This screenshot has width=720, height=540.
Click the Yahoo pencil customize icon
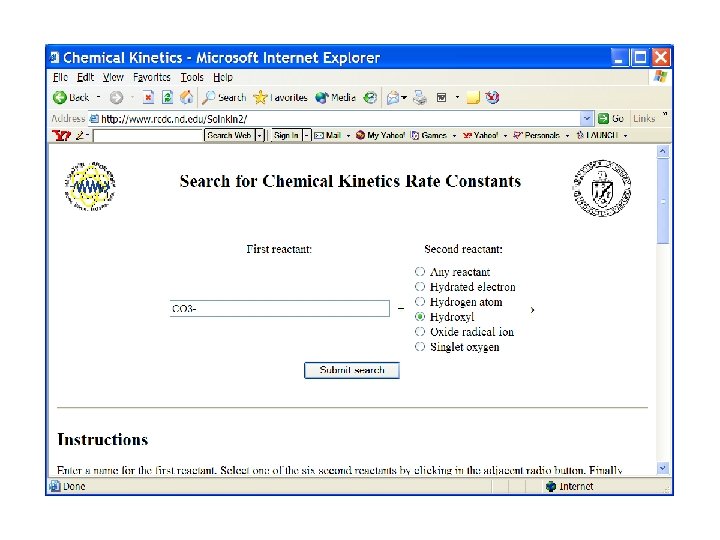80,135
